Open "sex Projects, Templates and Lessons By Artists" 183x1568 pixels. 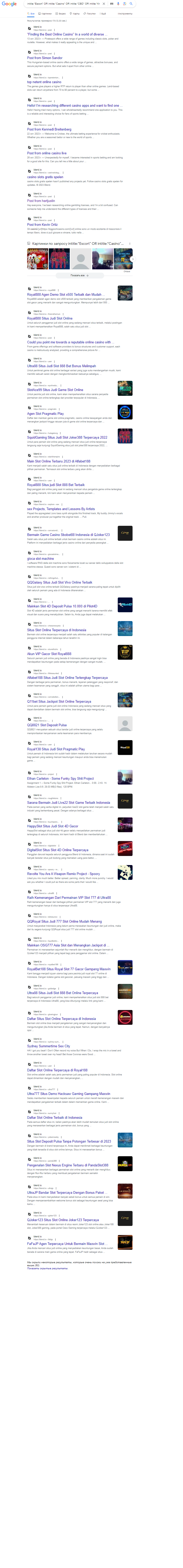tap(61, 509)
